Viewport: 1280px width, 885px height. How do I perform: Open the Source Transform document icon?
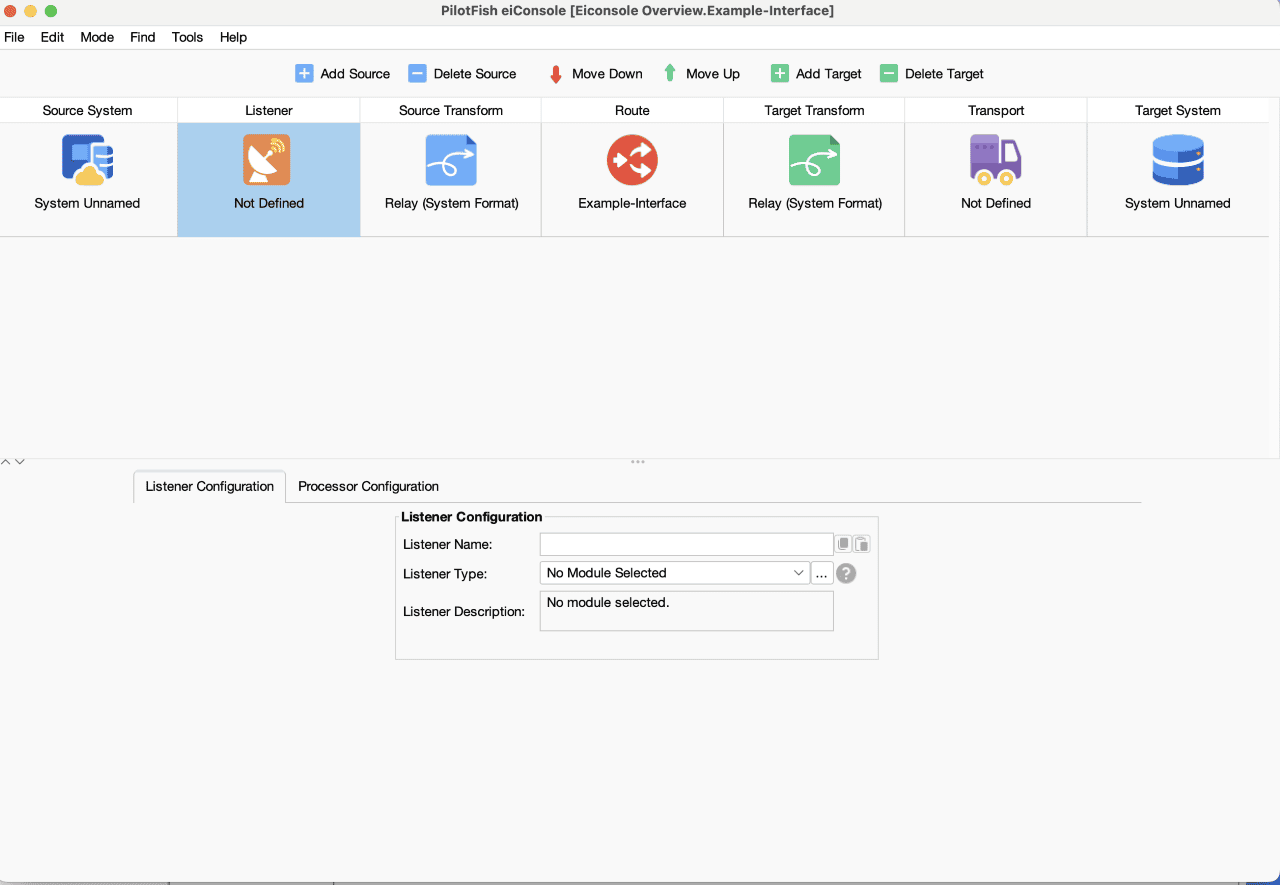(x=451, y=160)
